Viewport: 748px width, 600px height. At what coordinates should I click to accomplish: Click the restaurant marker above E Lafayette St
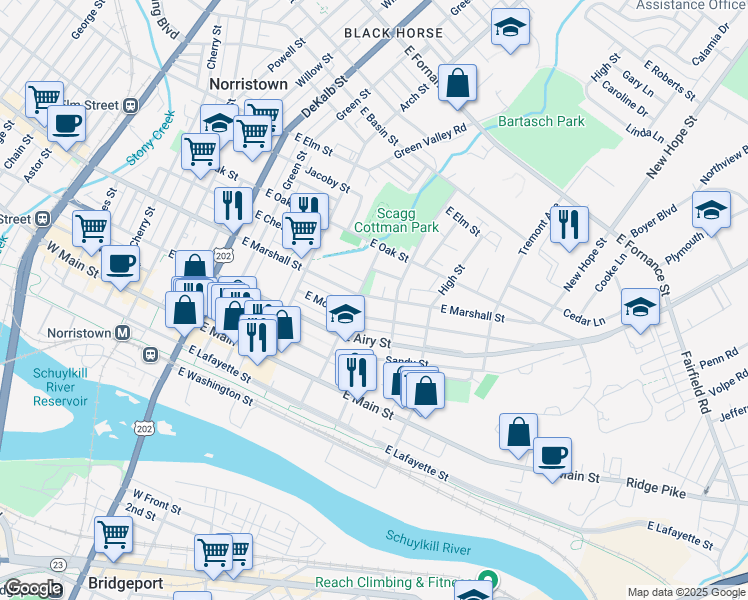coord(257,341)
